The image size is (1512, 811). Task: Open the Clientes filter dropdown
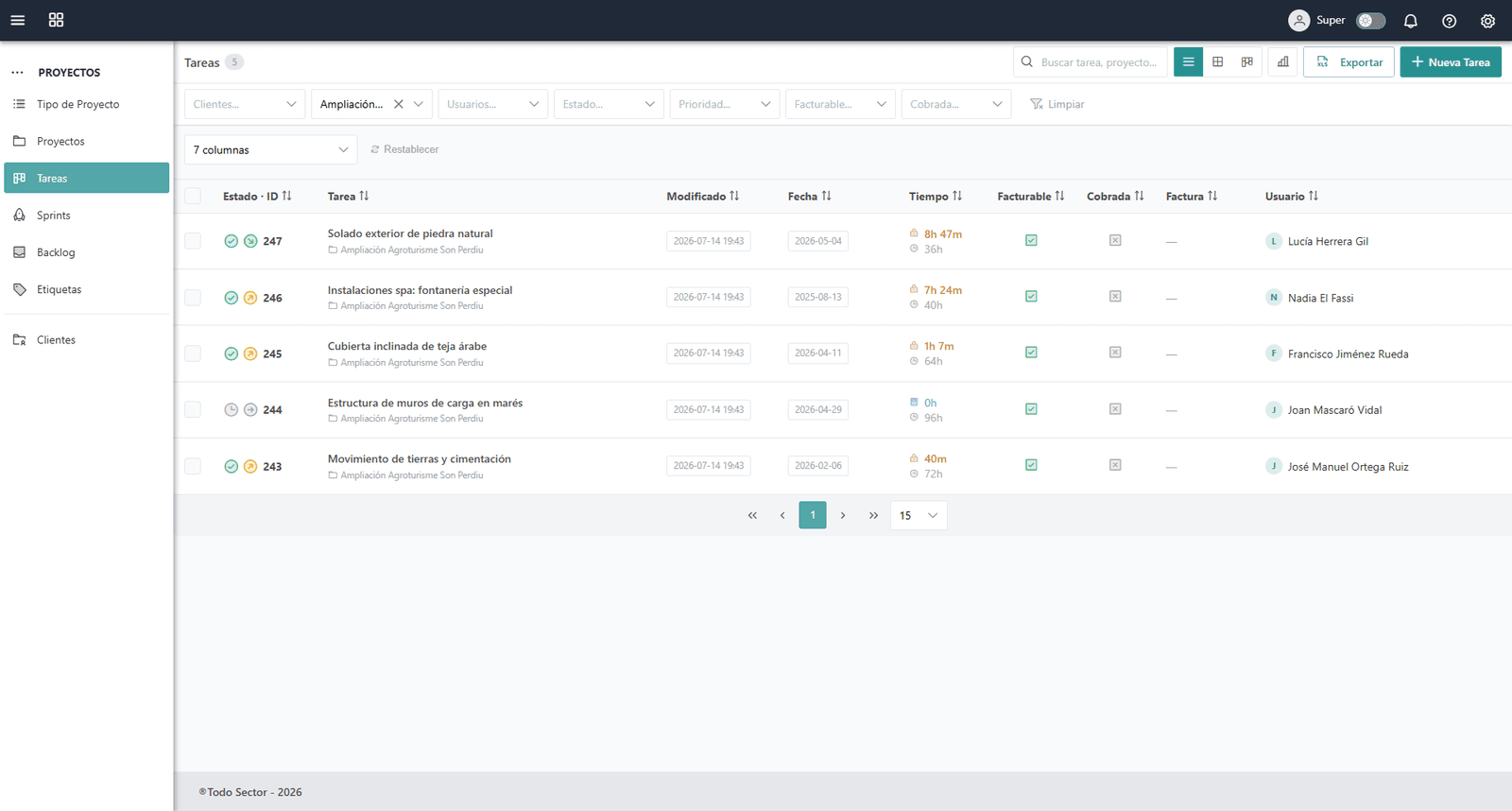245,104
